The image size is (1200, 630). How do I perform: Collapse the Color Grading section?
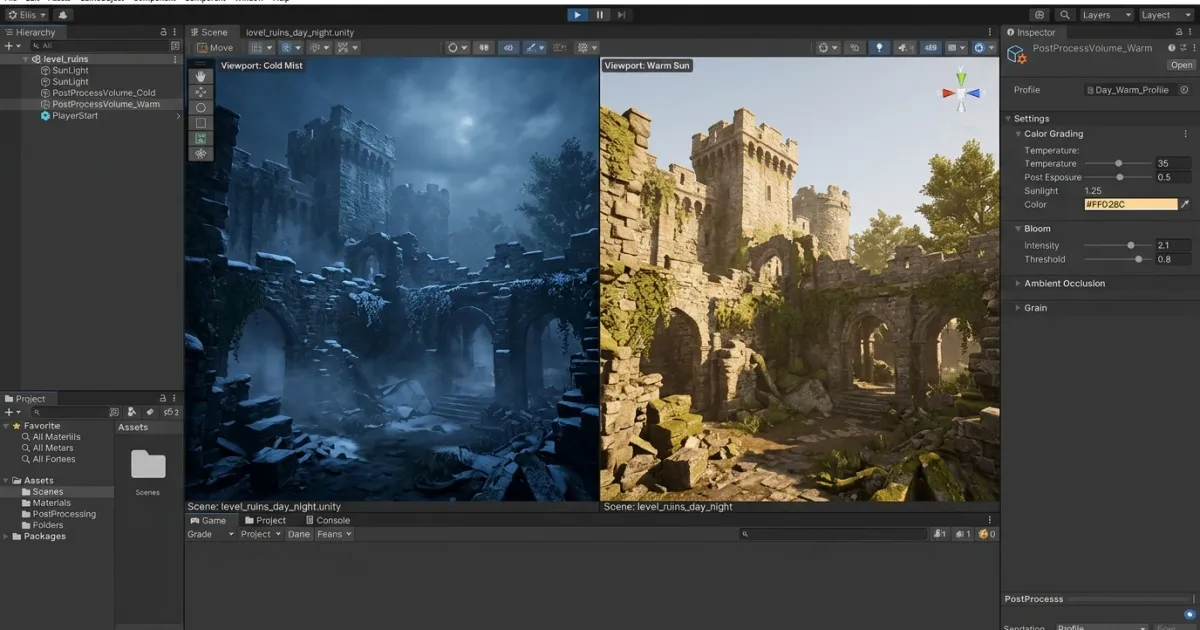[x=1018, y=133]
